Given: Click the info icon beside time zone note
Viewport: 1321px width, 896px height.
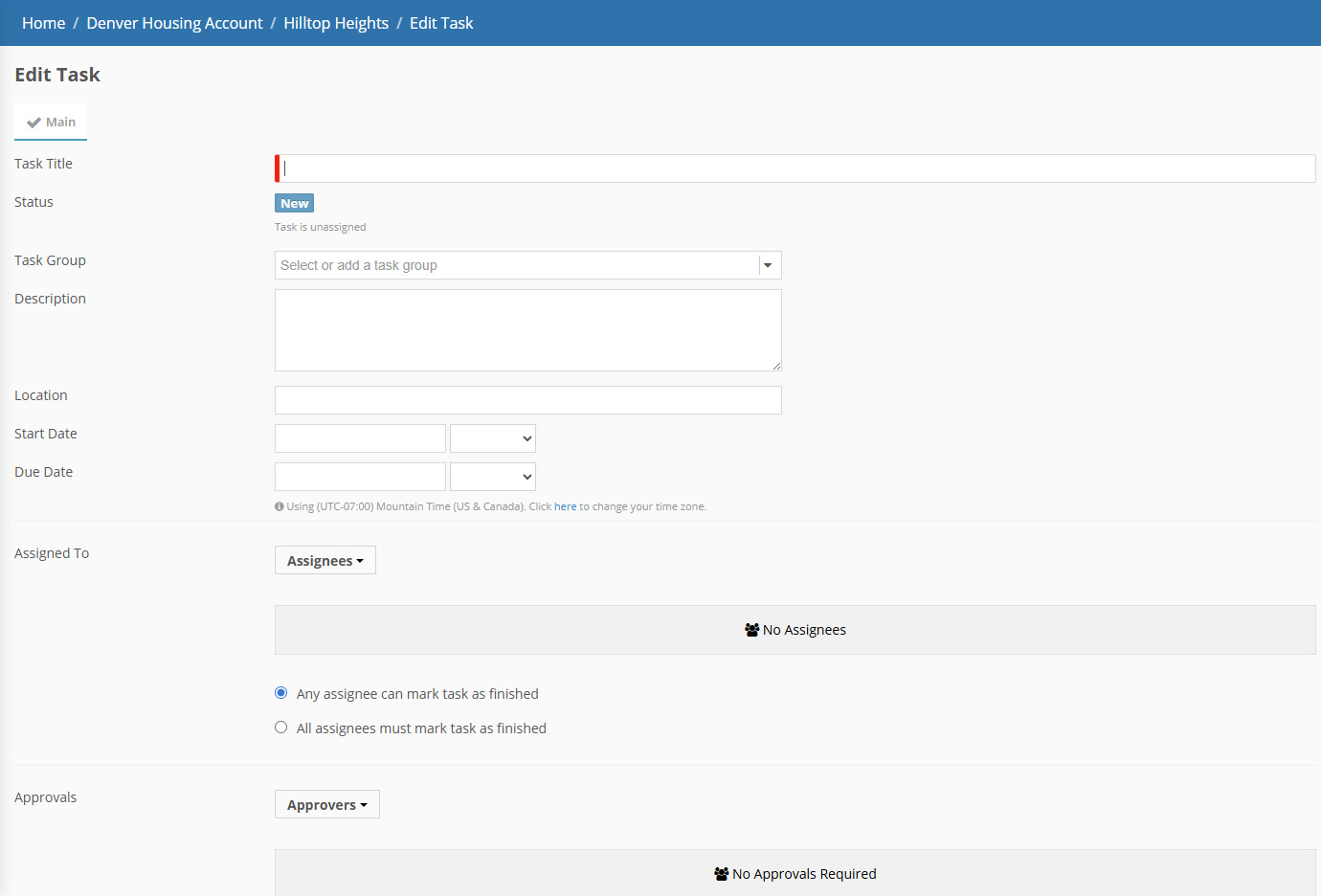Looking at the screenshot, I should 280,506.
